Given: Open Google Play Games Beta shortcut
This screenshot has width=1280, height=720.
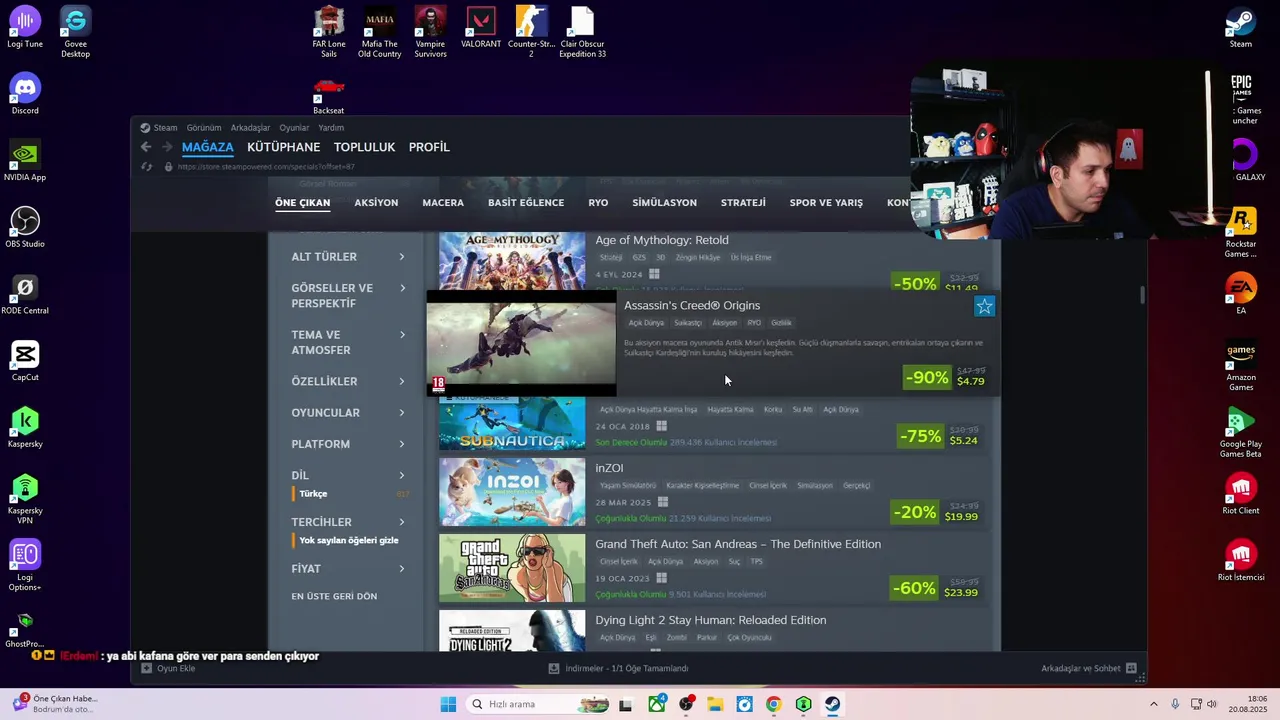Looking at the screenshot, I should [x=1241, y=432].
